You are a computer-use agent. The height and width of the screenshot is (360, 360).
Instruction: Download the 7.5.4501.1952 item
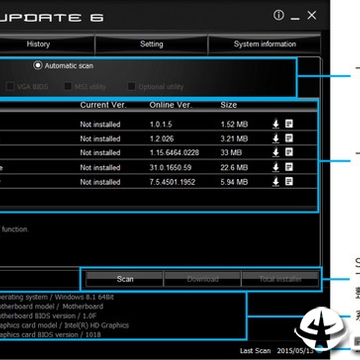[276, 182]
